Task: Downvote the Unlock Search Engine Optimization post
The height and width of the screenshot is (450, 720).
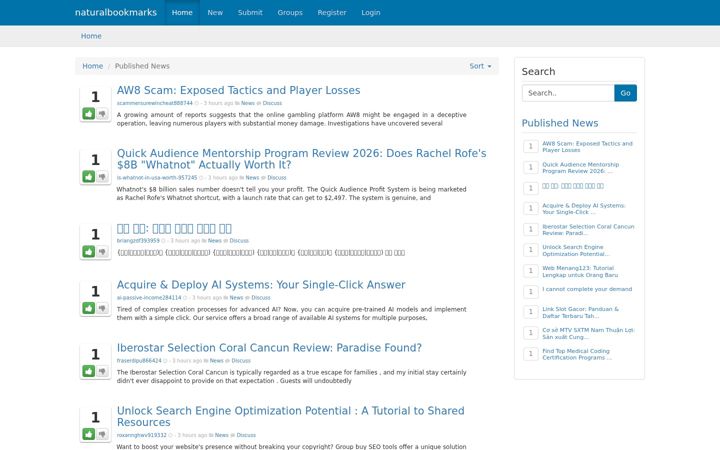Action: tap(102, 433)
